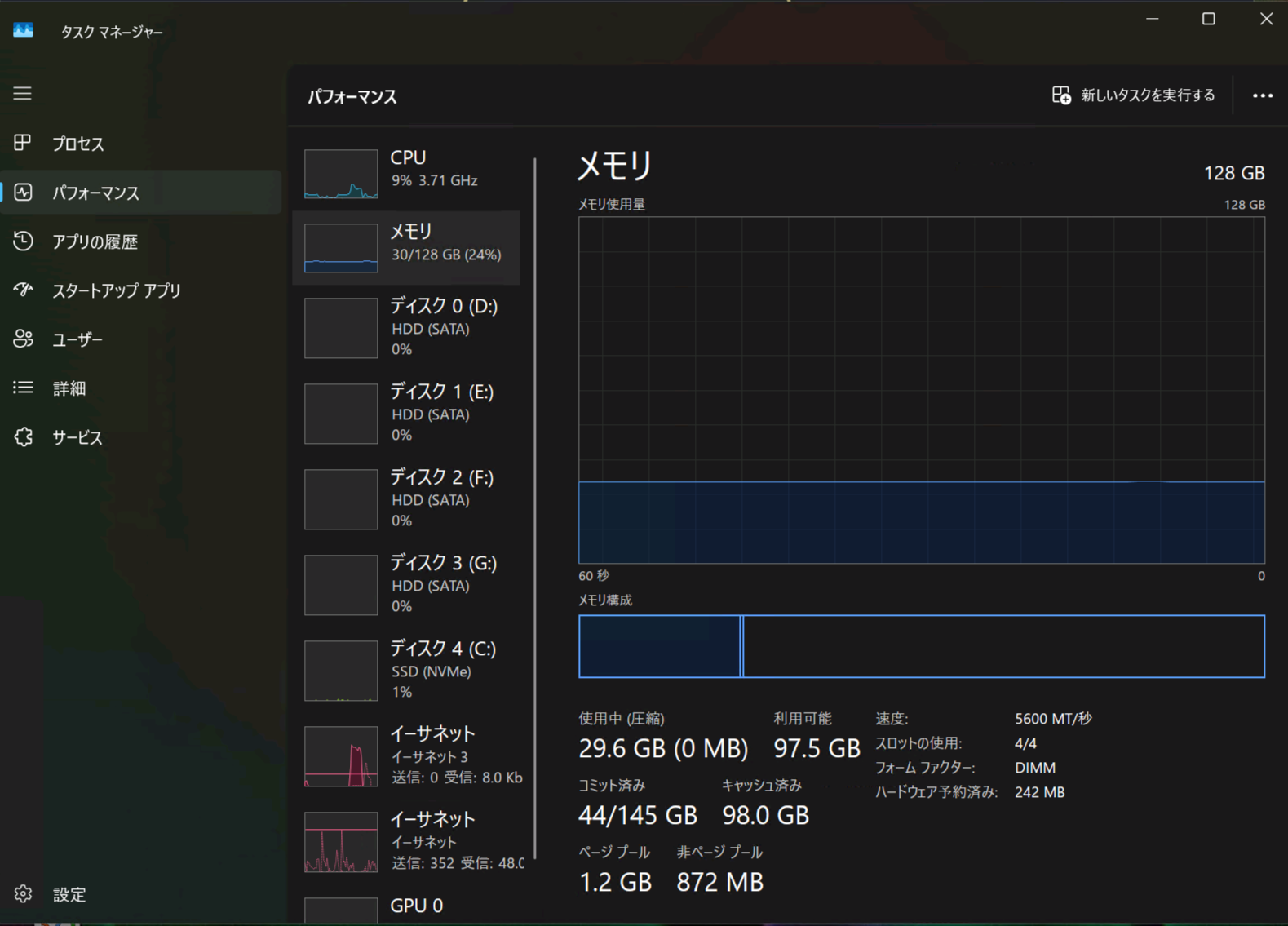Select the Performance (パフォーマンス) sidebar icon
The image size is (1288, 926).
coord(23,193)
